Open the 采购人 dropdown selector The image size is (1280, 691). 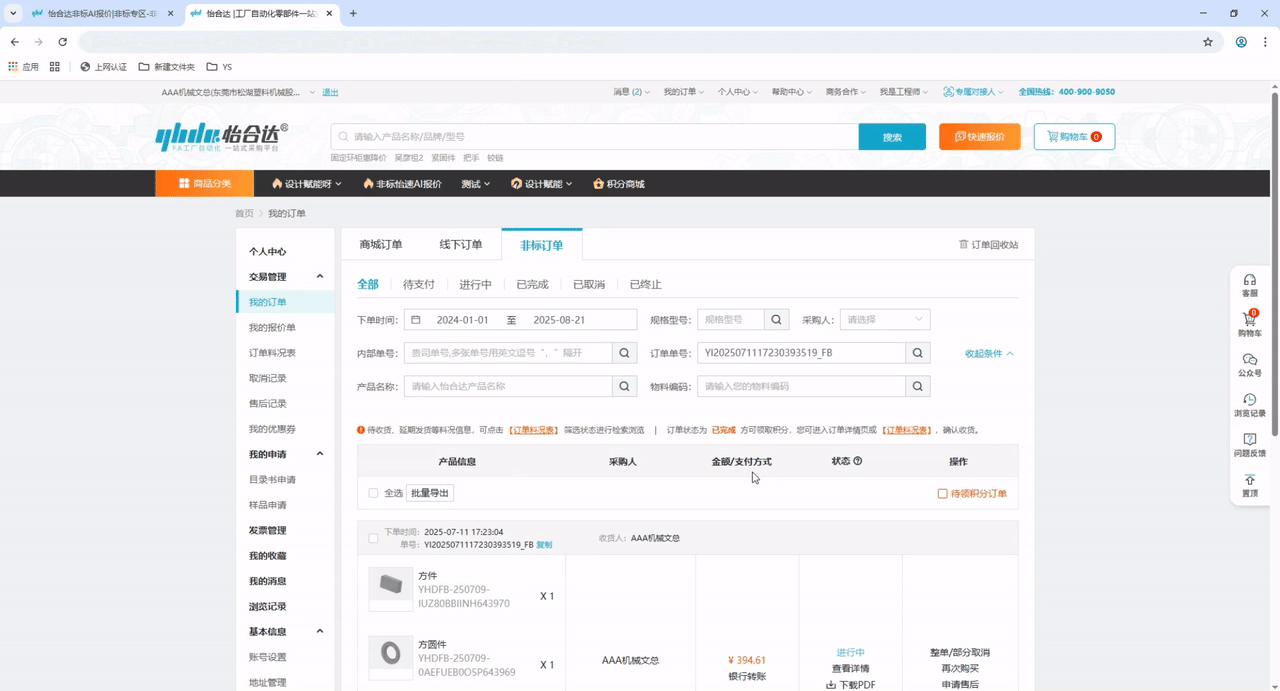[884, 320]
